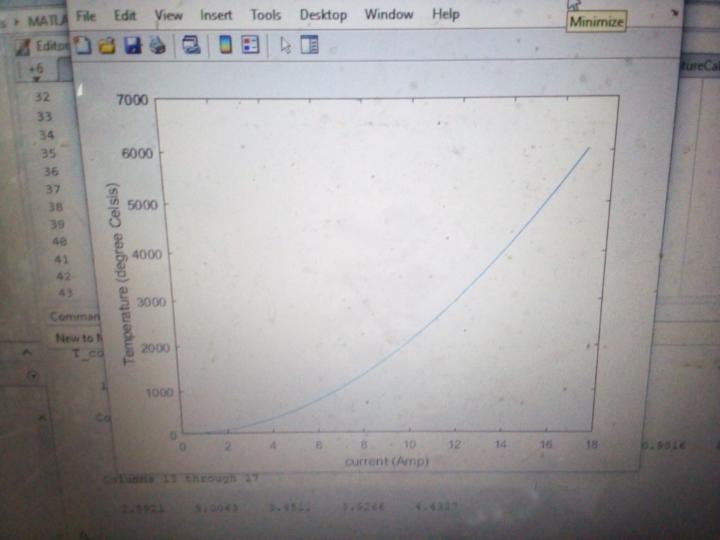Click the Print Figure icon
Screen dimensions: 720x540
(158, 45)
